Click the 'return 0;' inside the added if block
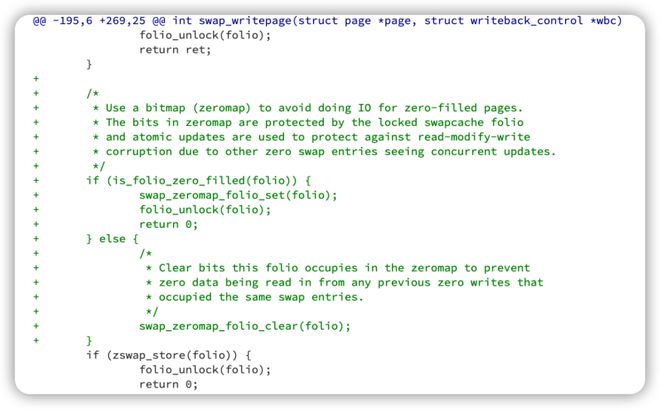660x409 pixels. coord(168,224)
